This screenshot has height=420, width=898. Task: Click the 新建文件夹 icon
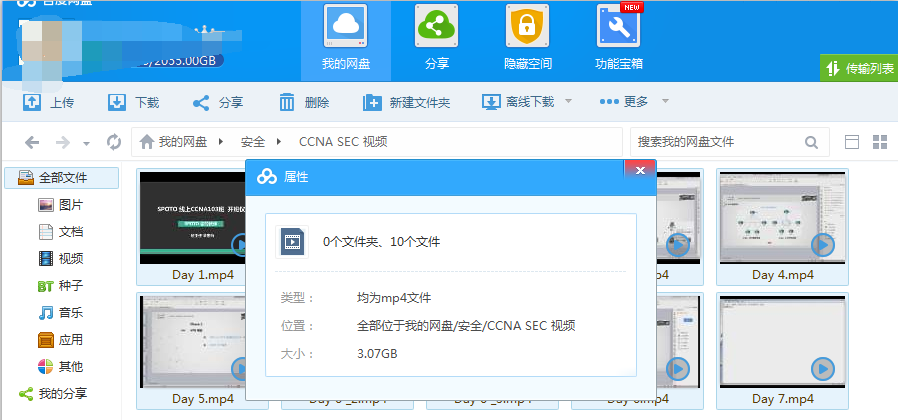coord(372,103)
